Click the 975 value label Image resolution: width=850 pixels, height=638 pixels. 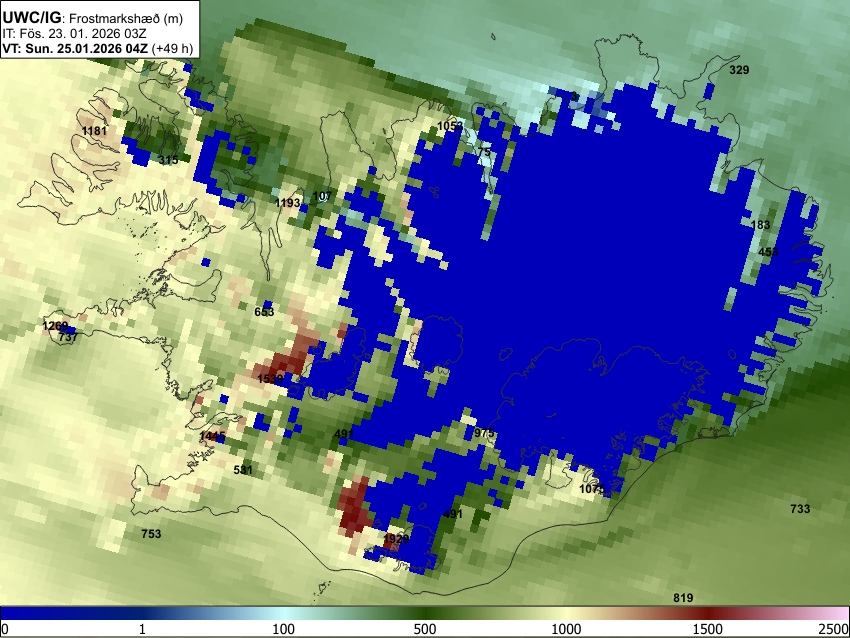click(x=484, y=433)
